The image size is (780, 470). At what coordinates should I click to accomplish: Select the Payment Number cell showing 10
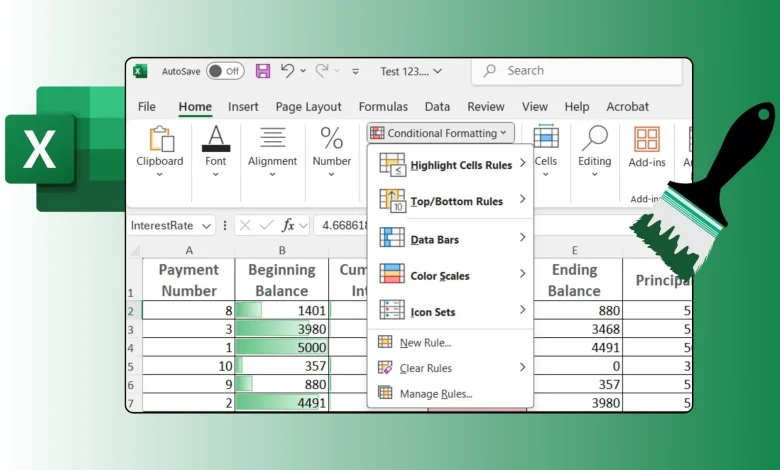tap(189, 366)
